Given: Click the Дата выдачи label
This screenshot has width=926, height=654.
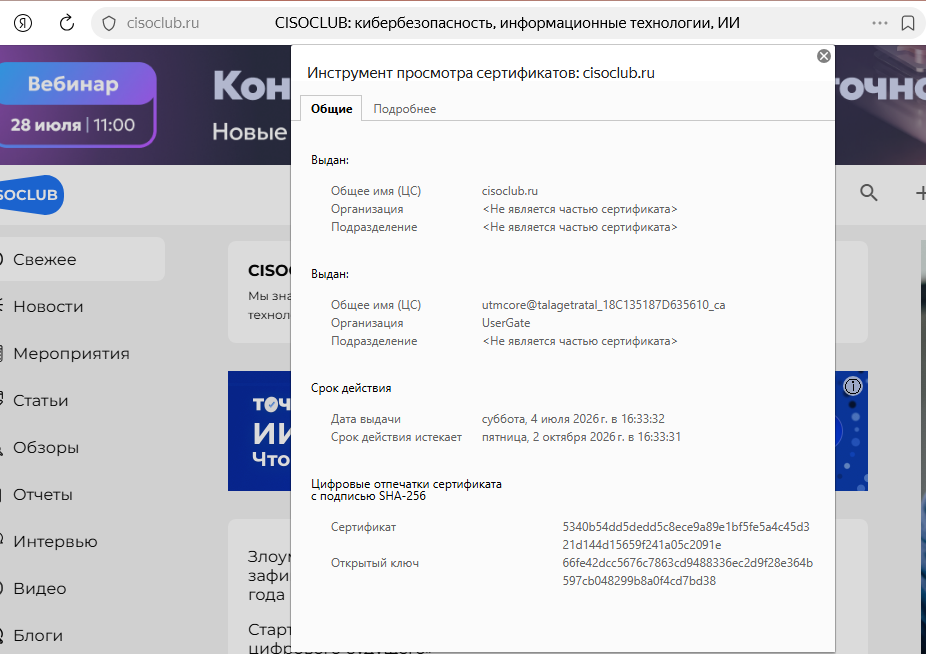Looking at the screenshot, I should click(366, 419).
